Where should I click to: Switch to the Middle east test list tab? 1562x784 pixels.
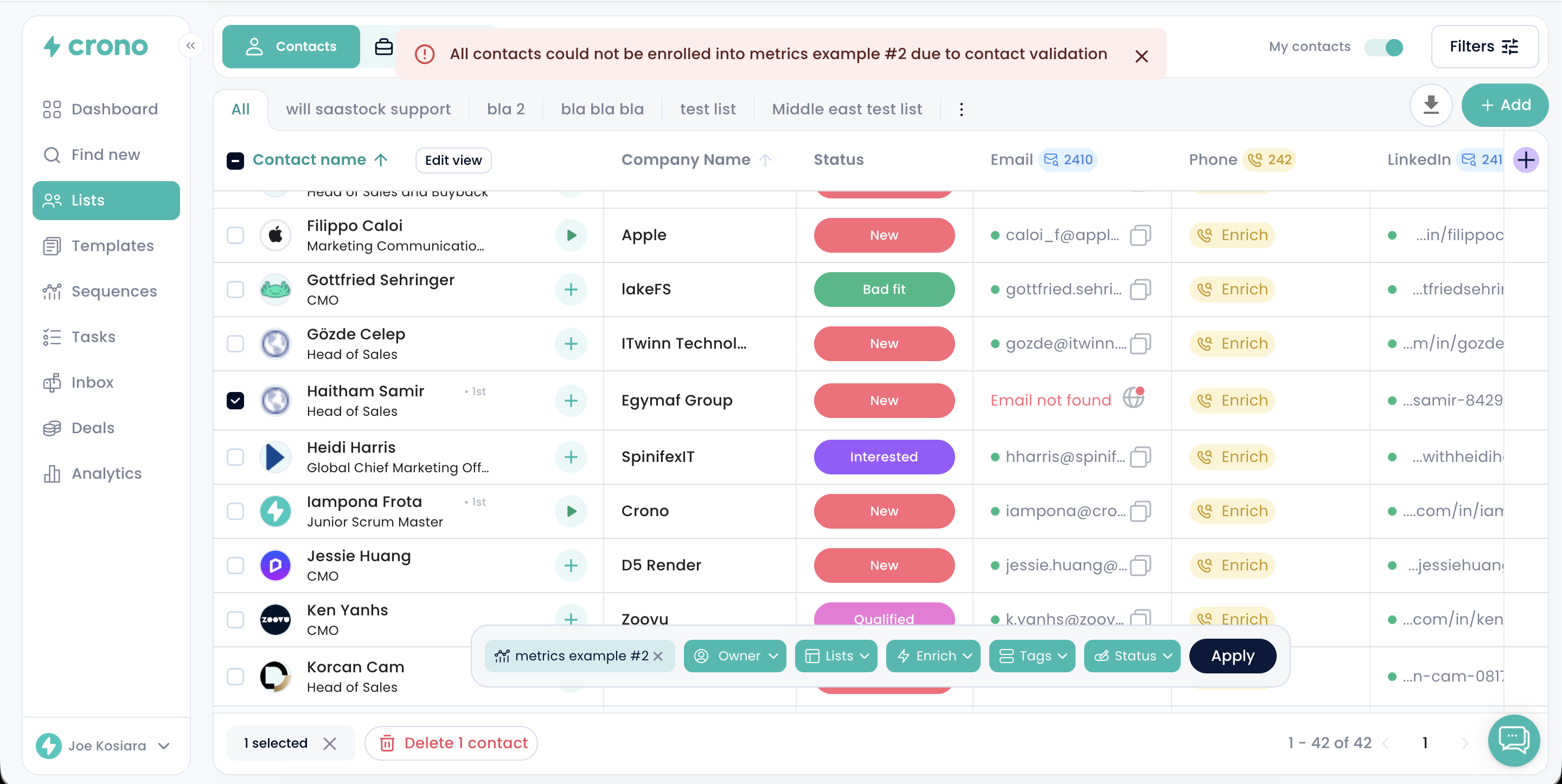847,110
